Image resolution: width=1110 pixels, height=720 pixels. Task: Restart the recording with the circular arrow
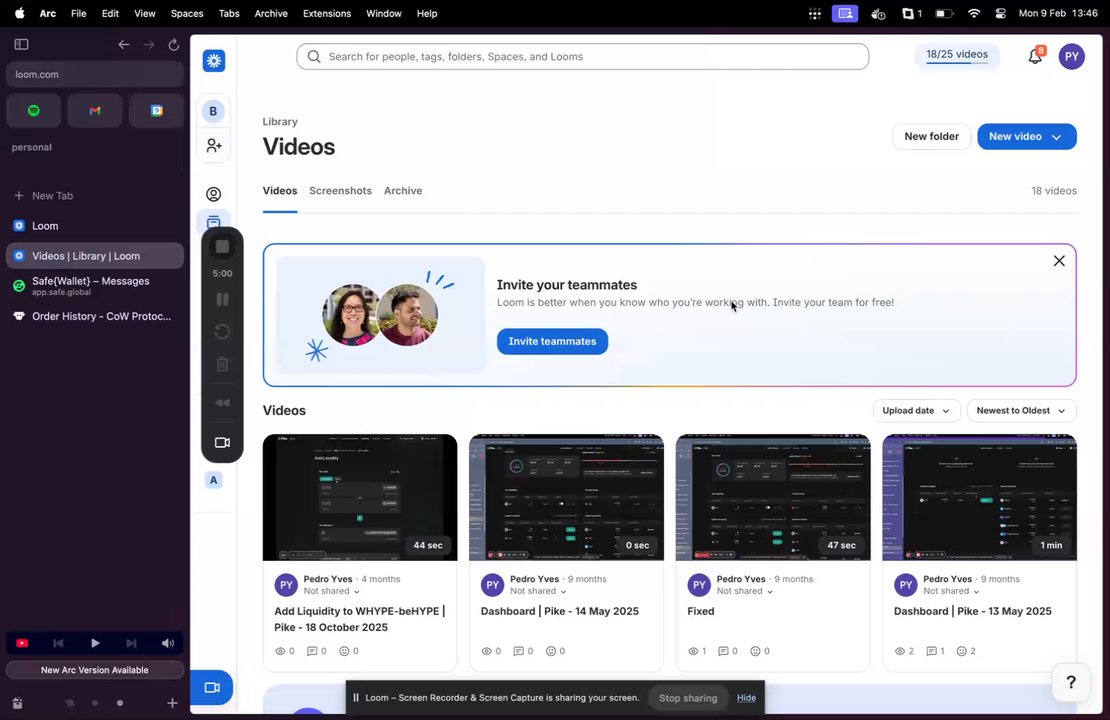point(222,331)
